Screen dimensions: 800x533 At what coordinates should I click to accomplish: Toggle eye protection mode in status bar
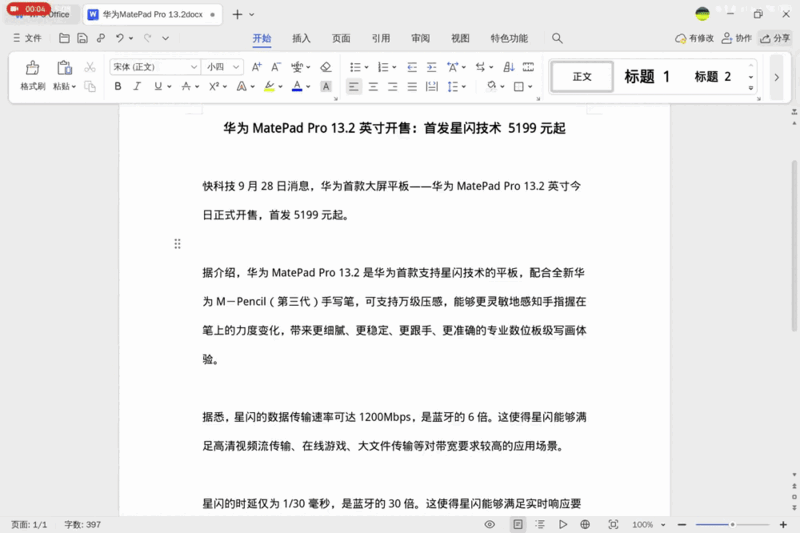point(490,524)
